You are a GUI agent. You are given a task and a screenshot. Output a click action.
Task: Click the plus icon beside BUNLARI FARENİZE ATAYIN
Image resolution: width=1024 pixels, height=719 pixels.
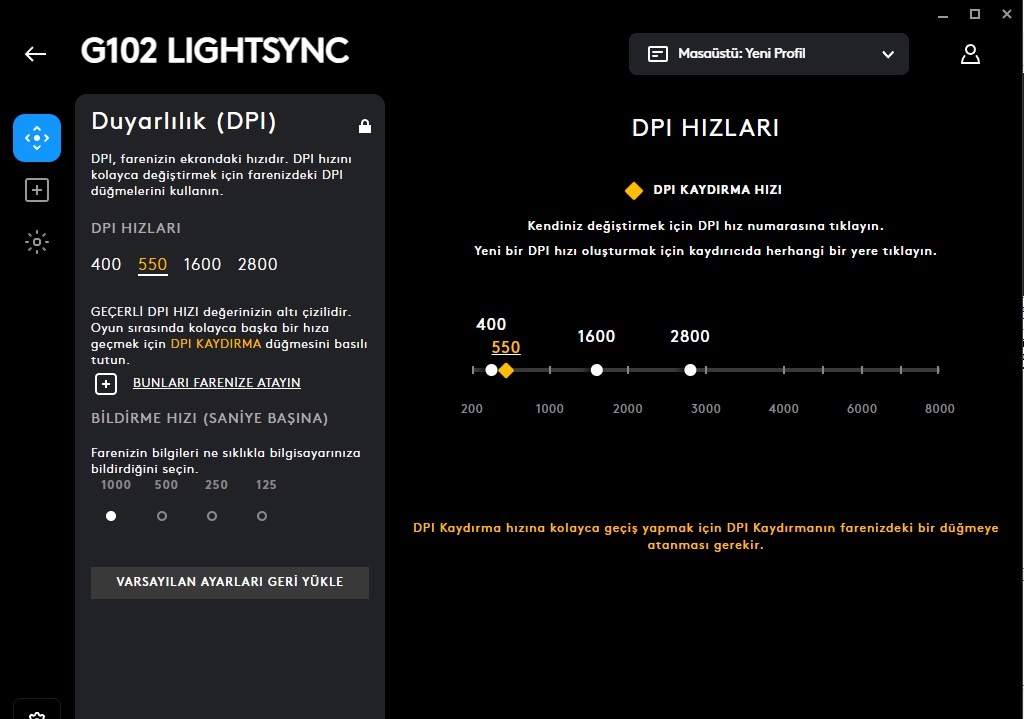[106, 384]
